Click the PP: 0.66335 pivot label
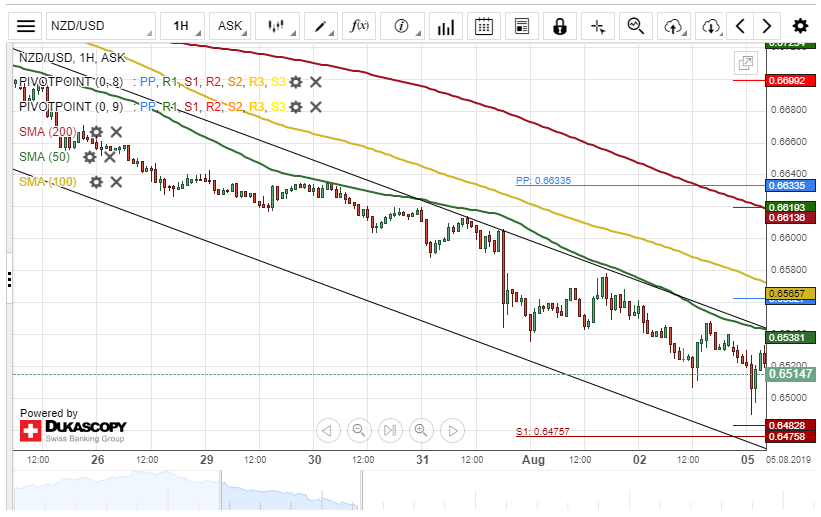The width and height of the screenshot is (821, 517). [543, 180]
